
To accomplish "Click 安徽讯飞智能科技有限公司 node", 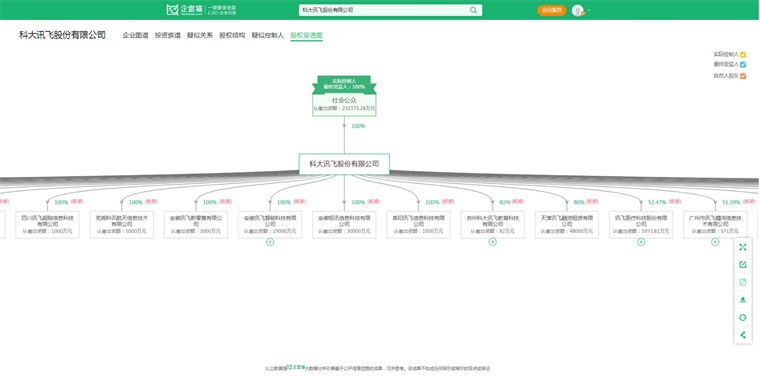I will [x=270, y=224].
